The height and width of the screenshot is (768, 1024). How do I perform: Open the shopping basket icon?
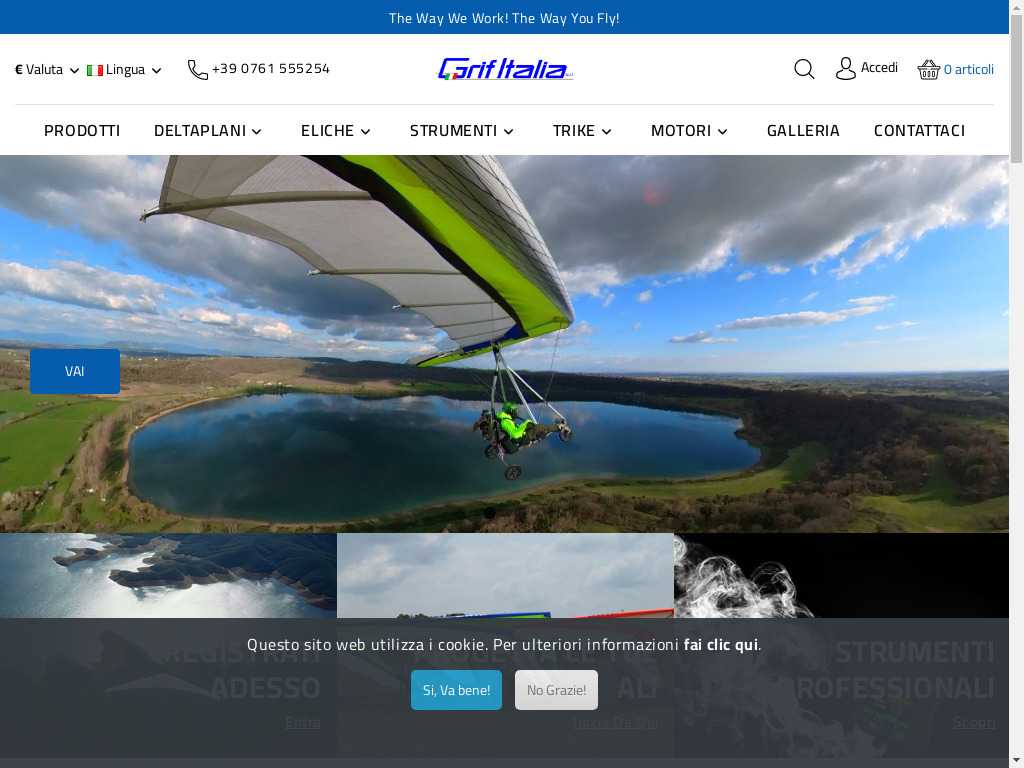[x=928, y=69]
